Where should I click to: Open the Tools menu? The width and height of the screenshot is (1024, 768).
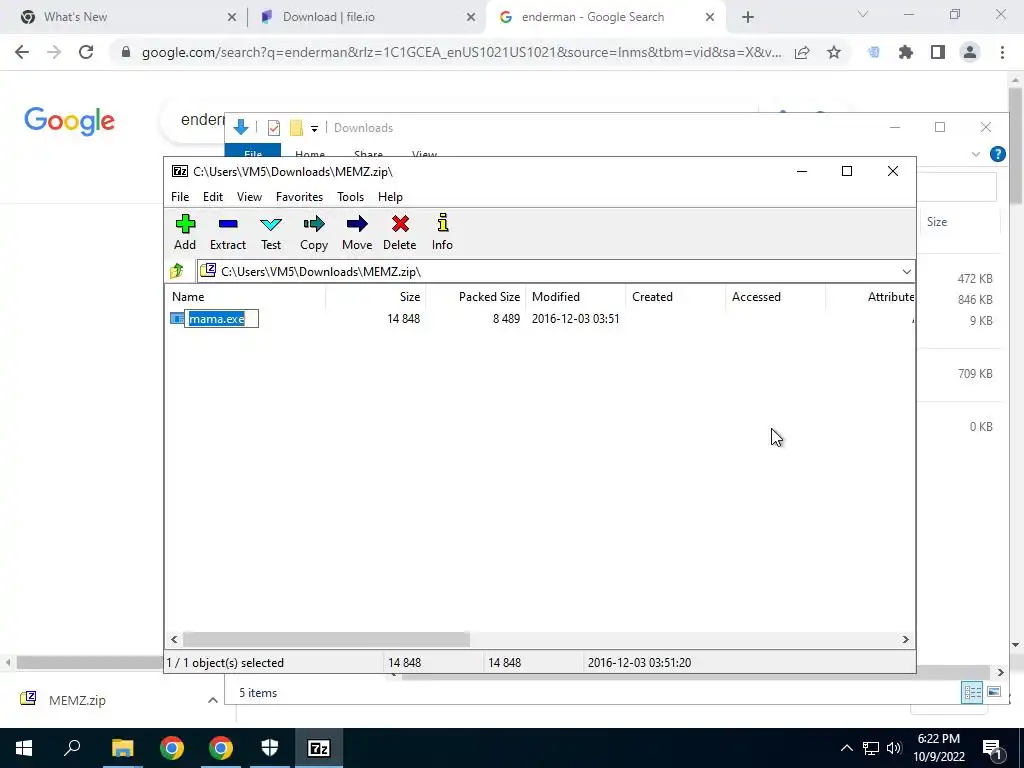[350, 197]
